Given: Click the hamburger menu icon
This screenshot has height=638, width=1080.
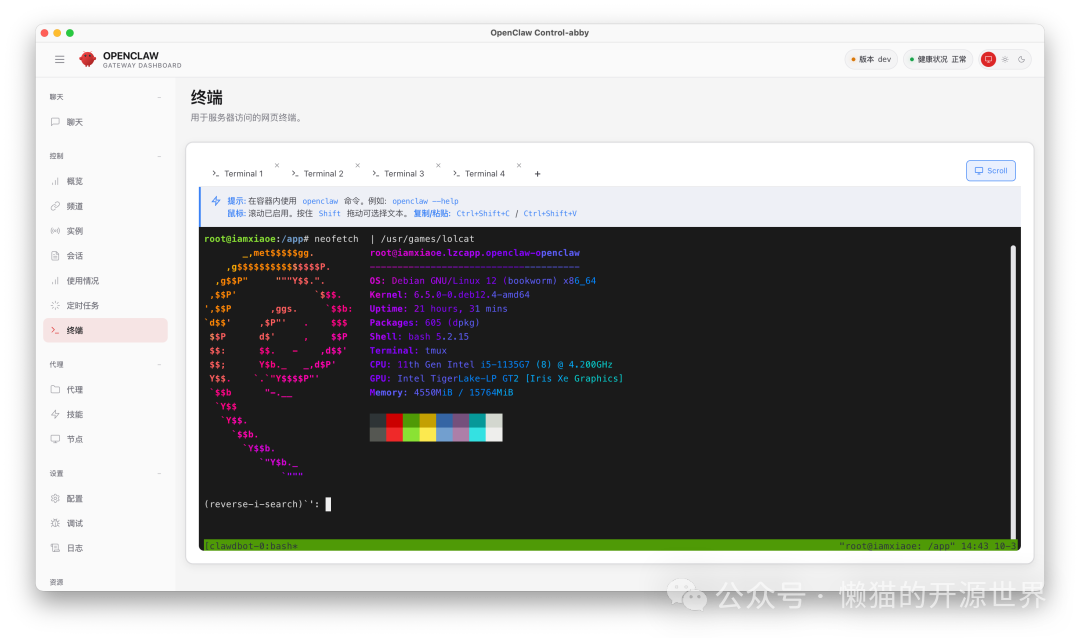Looking at the screenshot, I should click(60, 60).
